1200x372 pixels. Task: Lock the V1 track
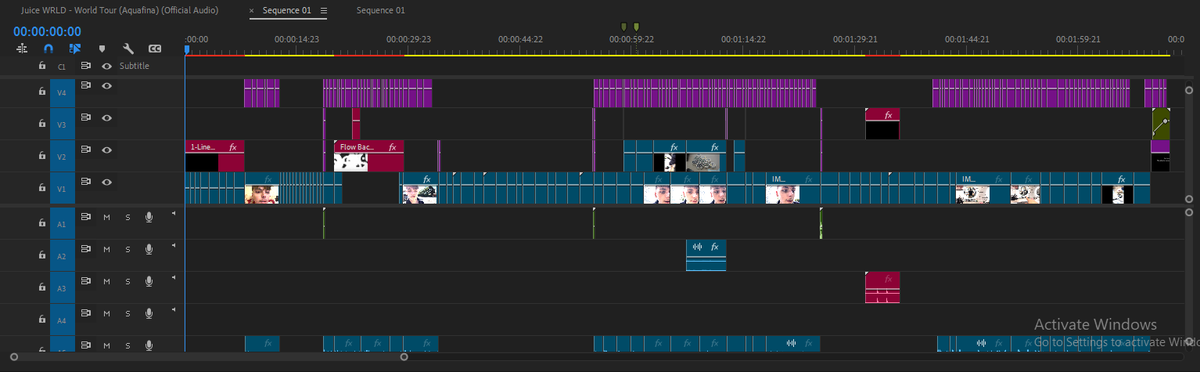pyautogui.click(x=41, y=187)
